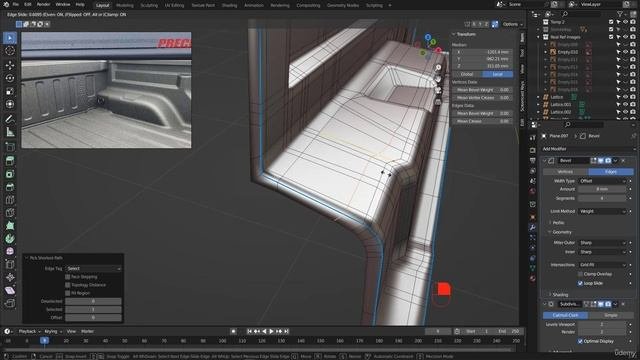This screenshot has height=360, width=640.
Task: Select the Annotate tool
Action: click(x=10, y=119)
